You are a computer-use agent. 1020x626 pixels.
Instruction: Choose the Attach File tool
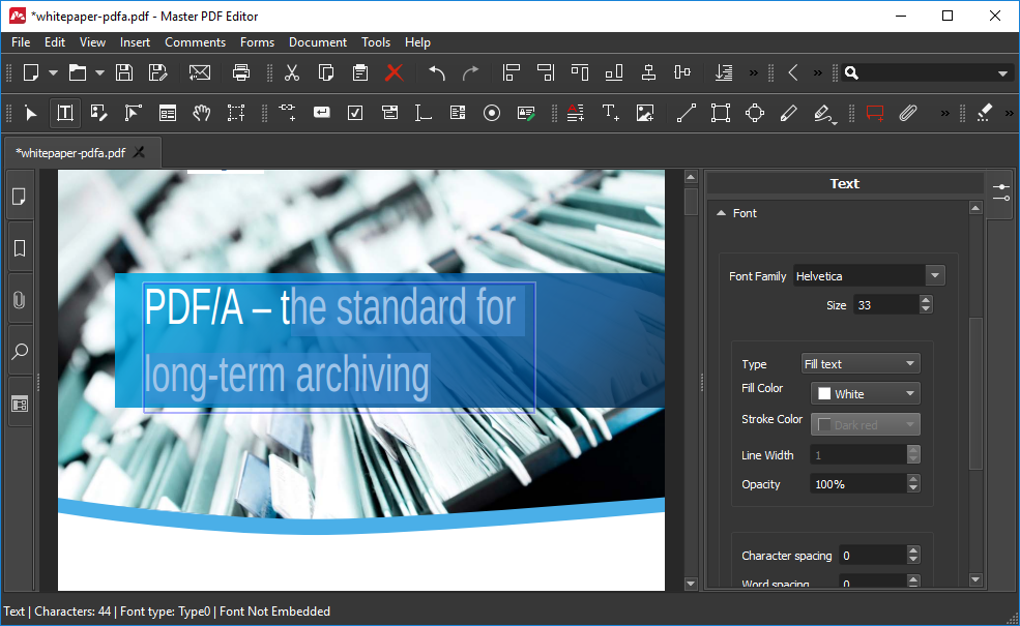(x=908, y=113)
